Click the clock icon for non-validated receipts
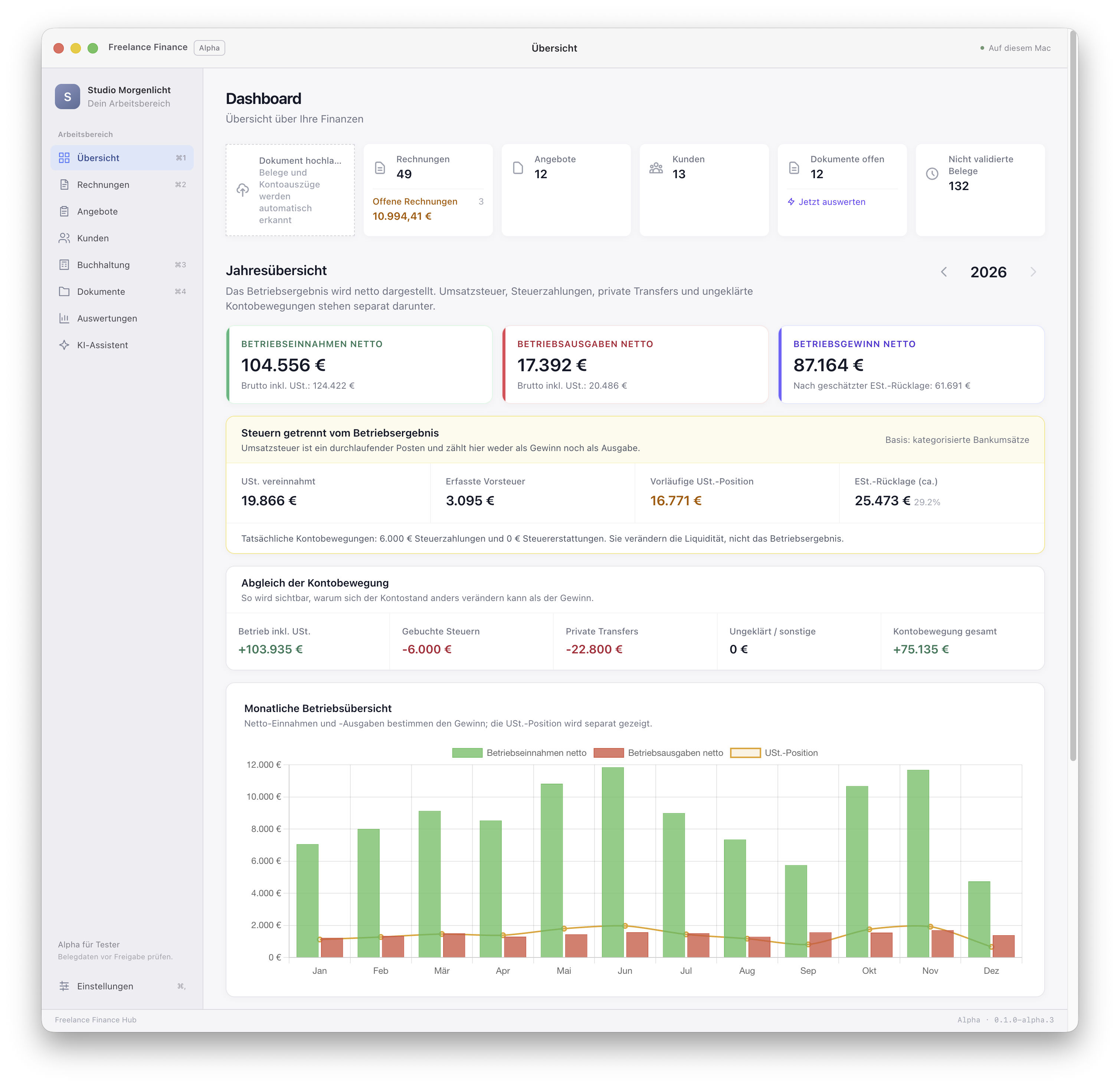Viewport: 1120px width, 1087px height. (x=932, y=174)
